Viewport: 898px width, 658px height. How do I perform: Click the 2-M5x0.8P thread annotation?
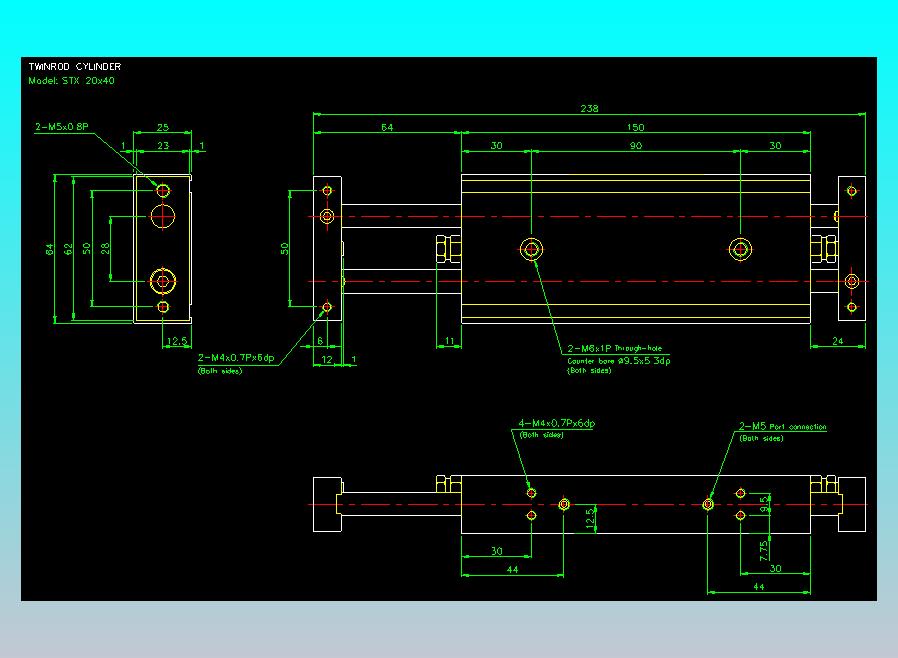62,127
